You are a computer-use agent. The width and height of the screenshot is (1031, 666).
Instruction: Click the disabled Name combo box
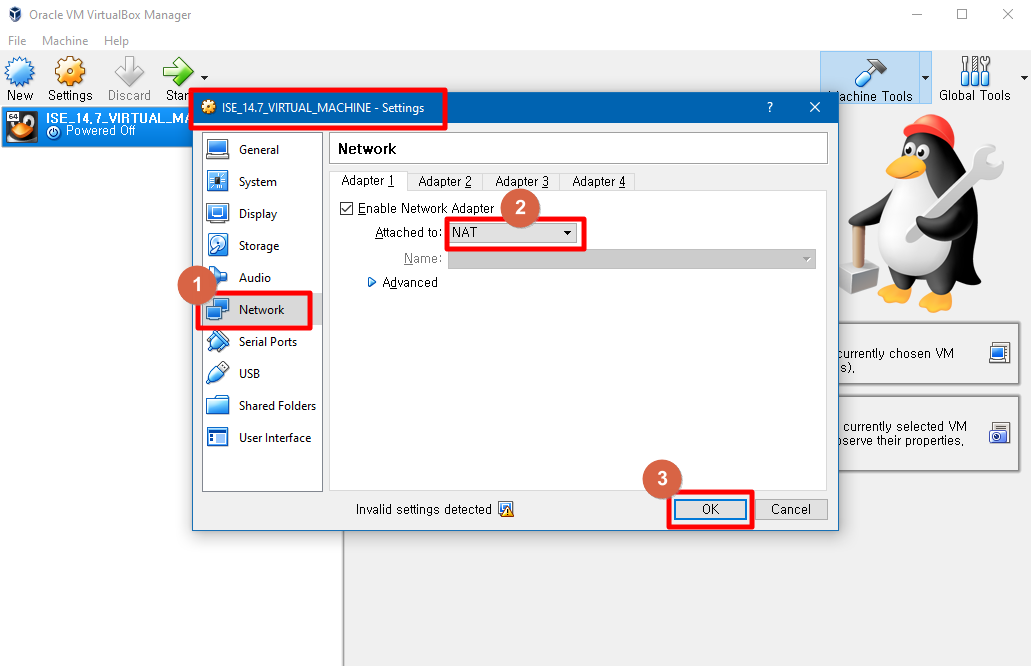631,259
